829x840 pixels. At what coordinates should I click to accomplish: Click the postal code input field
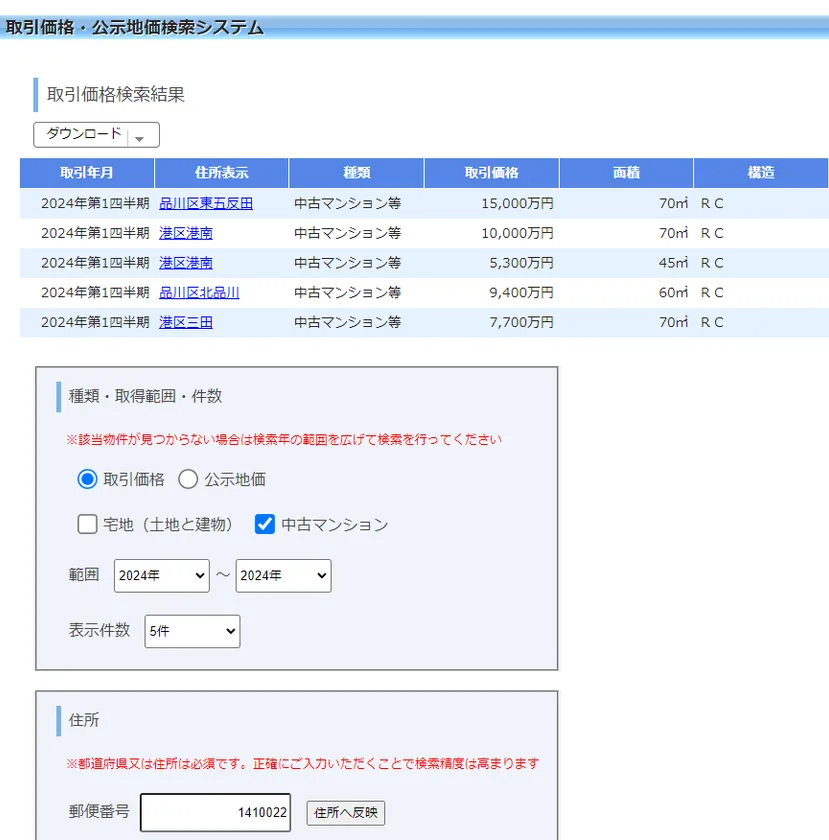click(x=214, y=812)
